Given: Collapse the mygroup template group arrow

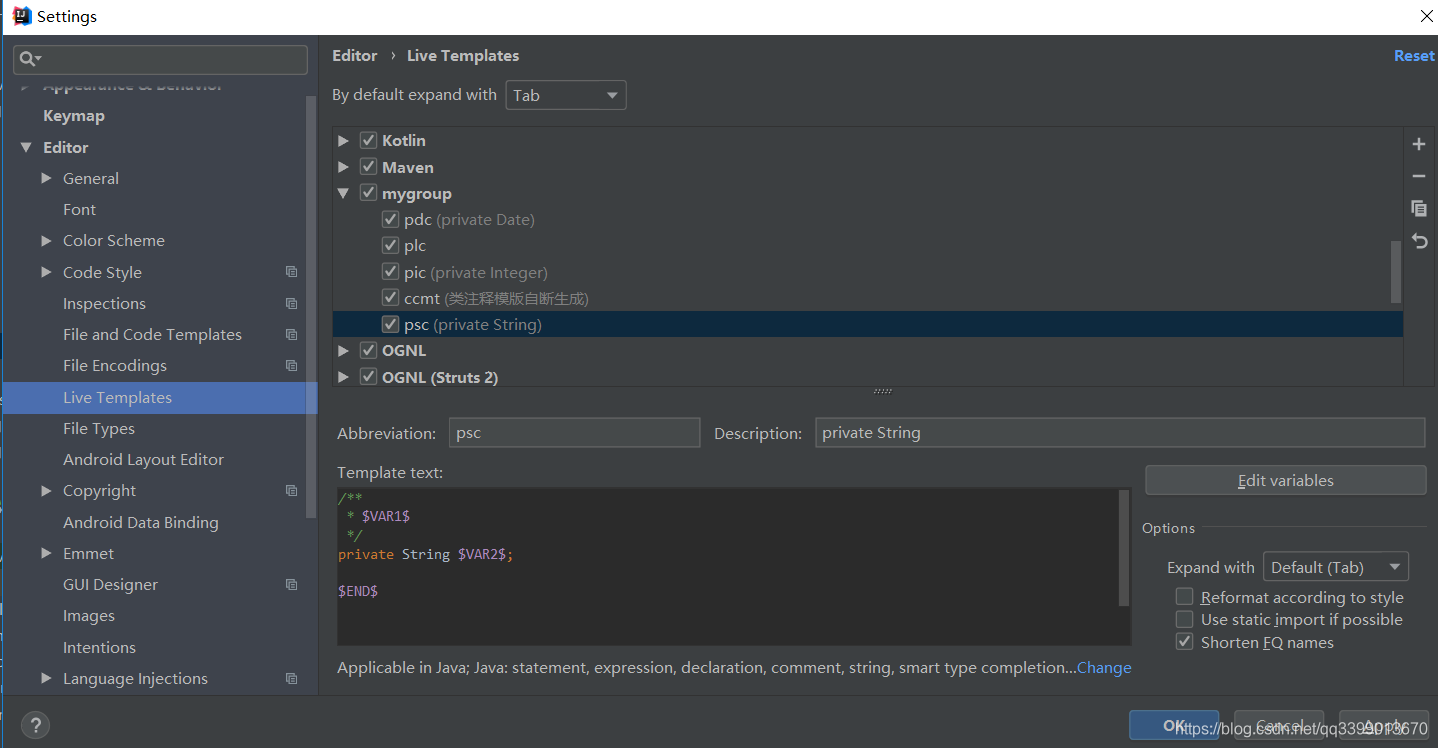Looking at the screenshot, I should (343, 193).
